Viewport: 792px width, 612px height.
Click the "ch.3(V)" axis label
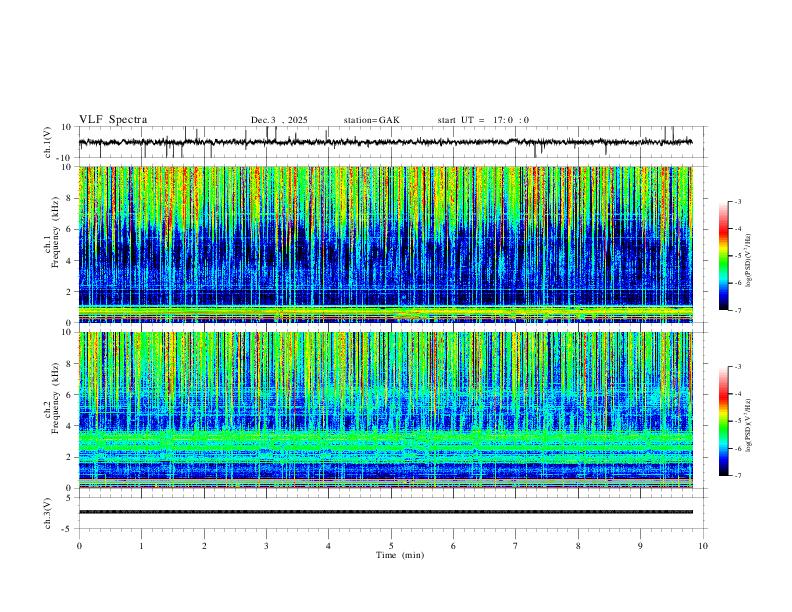coord(48,514)
